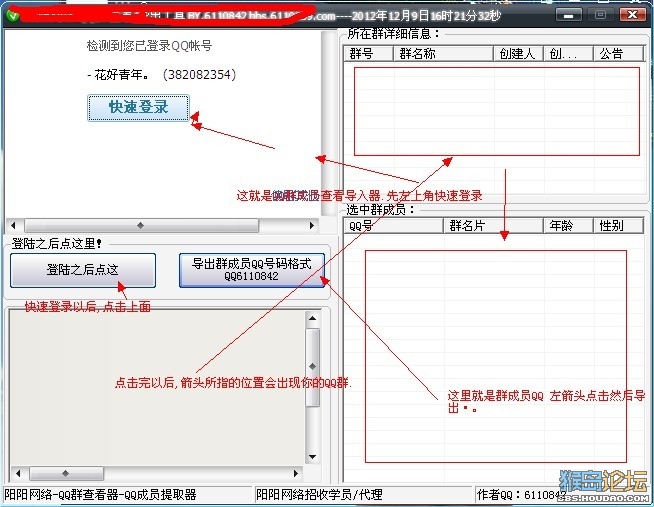The width and height of the screenshot is (654, 507).
Task: Click left arrow of log box horizontal scrollbar
Action: pyautogui.click(x=18, y=474)
